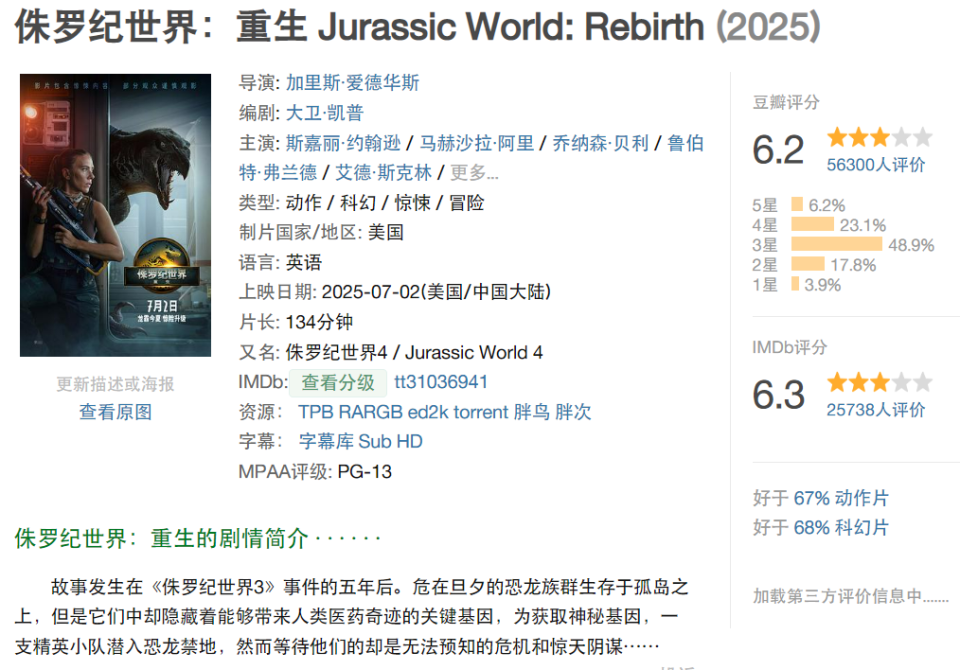Image resolution: width=960 pixels, height=670 pixels.
Task: Open actor link 马赫沙拉·阿里
Action: pos(477,143)
